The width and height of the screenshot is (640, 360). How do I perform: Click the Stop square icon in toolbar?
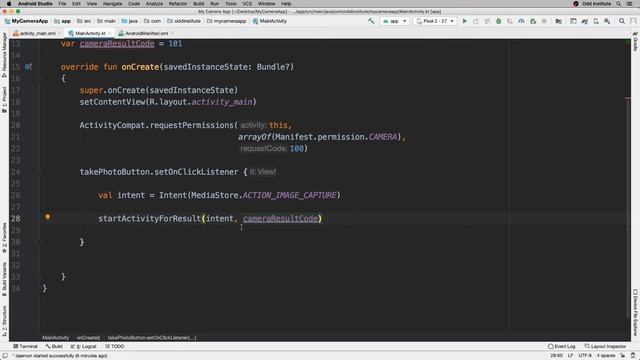pos(544,21)
